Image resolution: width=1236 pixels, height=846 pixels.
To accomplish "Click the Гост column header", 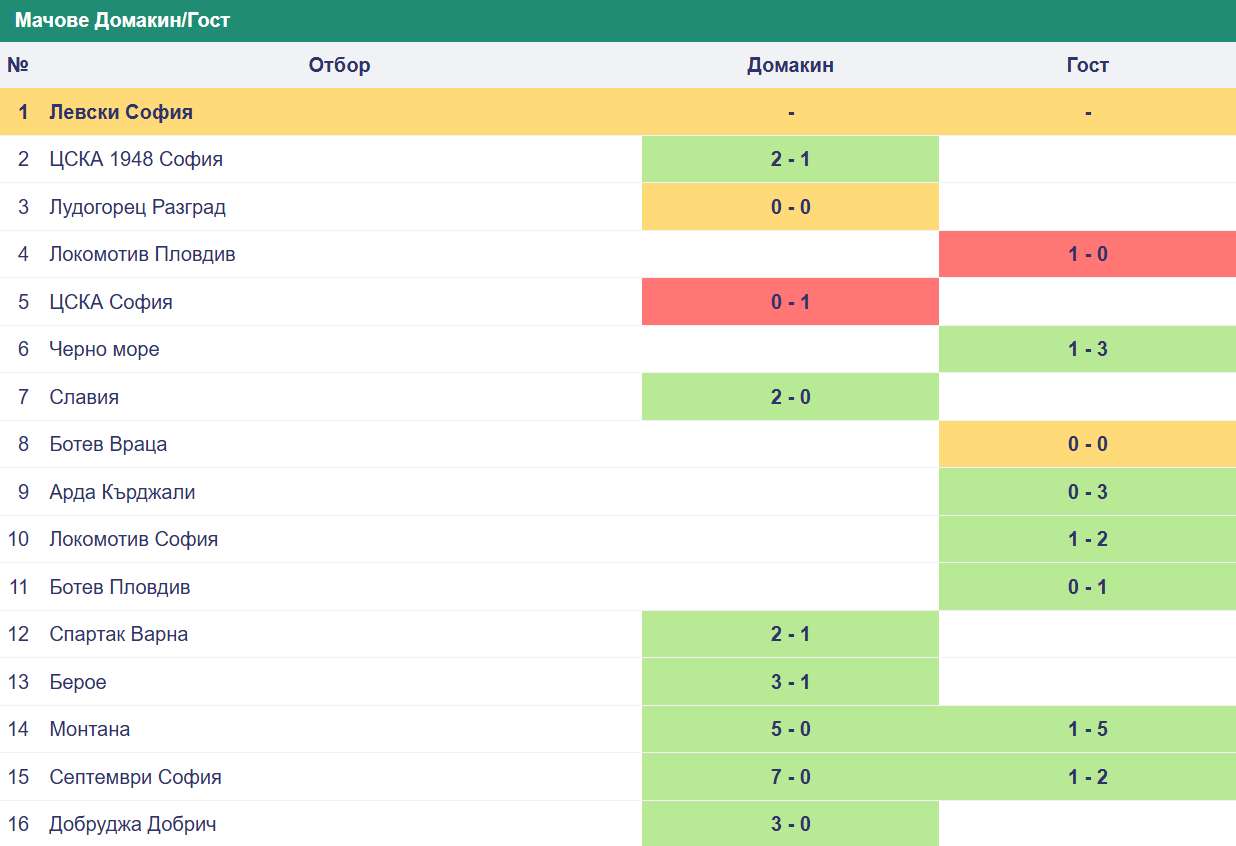I will tap(1088, 65).
